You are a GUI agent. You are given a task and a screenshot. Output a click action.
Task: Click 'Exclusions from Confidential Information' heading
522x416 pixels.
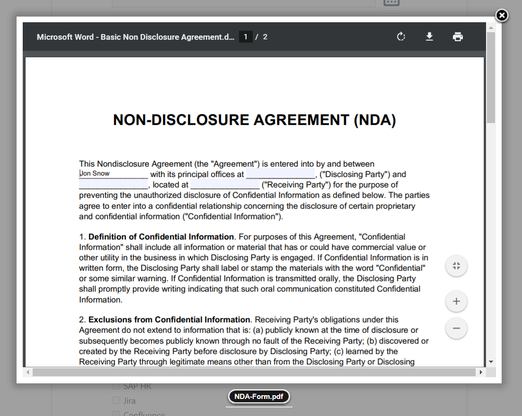pyautogui.click(x=169, y=319)
